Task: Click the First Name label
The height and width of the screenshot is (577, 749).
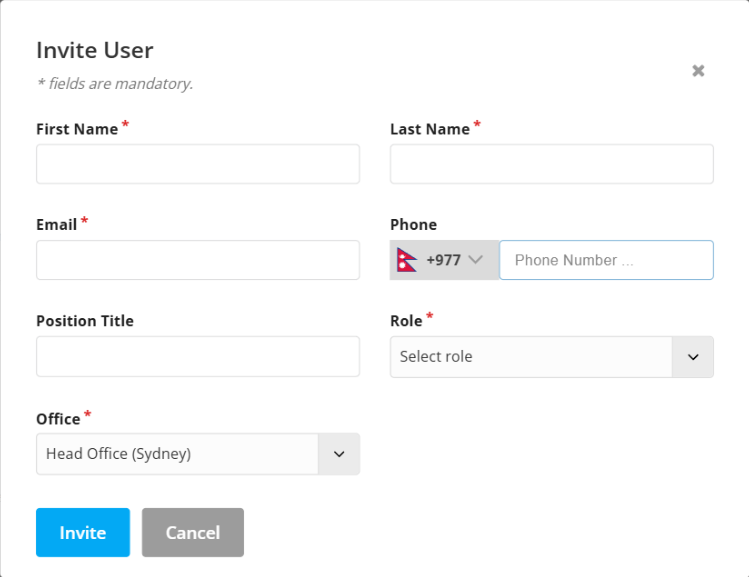Action: pos(77,129)
